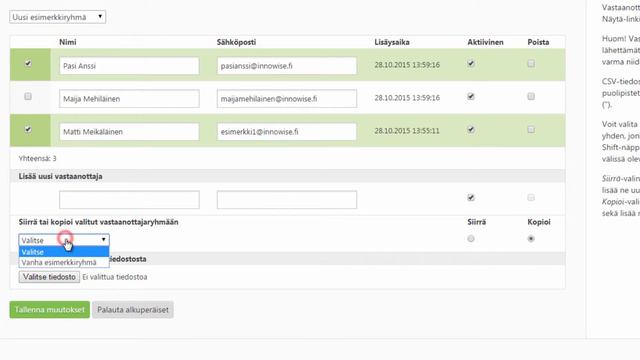Edit the name field Pasi Anssi
The image size is (640, 360).
[x=129, y=66]
